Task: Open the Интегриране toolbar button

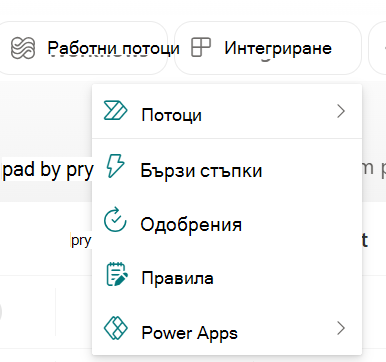Action: tap(268, 48)
